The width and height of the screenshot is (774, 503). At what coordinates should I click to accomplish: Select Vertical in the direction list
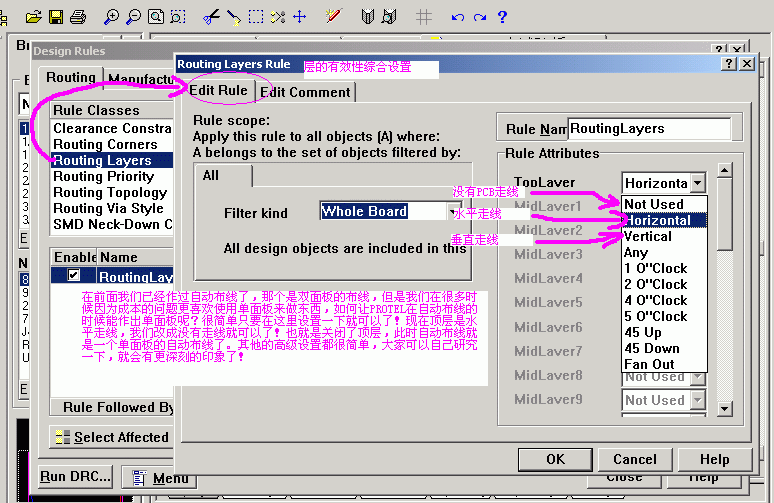[x=648, y=236]
